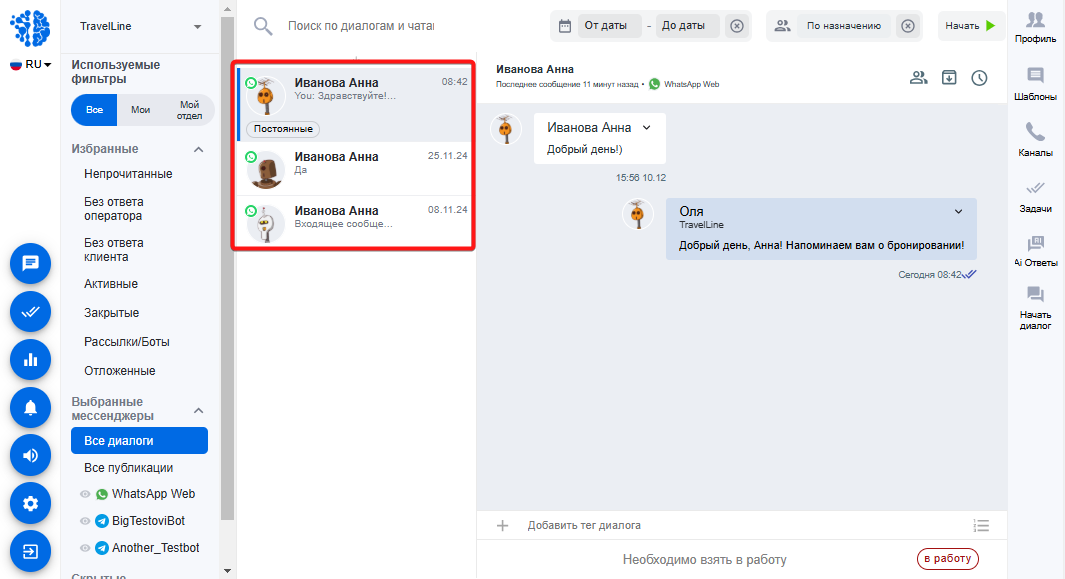The height and width of the screenshot is (579, 1065).
Task: Open the RU language selector
Action: pyautogui.click(x=31, y=65)
